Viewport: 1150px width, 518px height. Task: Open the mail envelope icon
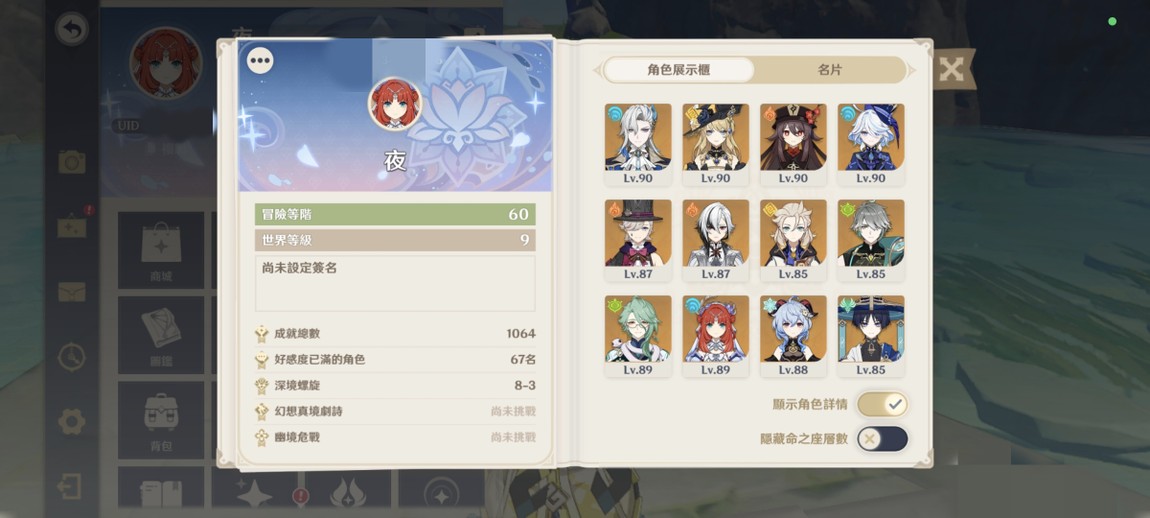72,292
